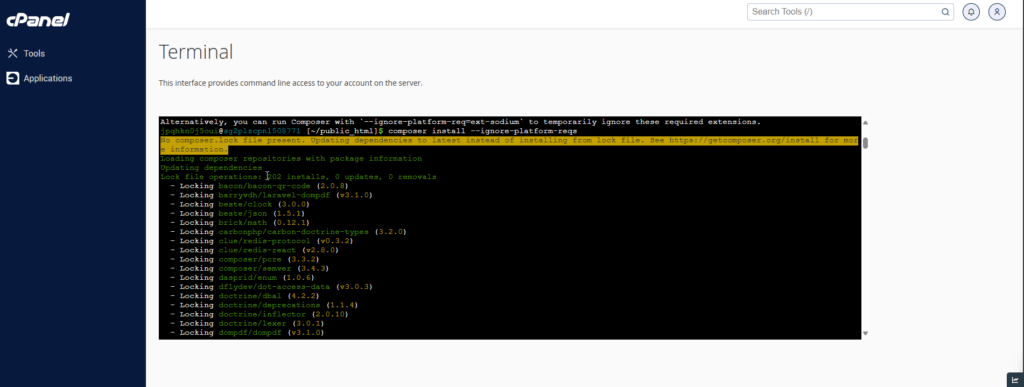Click the 'Locking composer/semver' line
1024x387 pixels.
(249, 268)
